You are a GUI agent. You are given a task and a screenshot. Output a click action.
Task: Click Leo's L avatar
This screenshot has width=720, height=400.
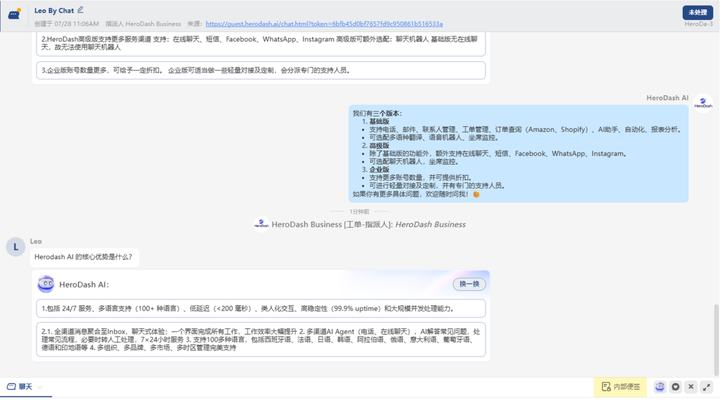16,247
